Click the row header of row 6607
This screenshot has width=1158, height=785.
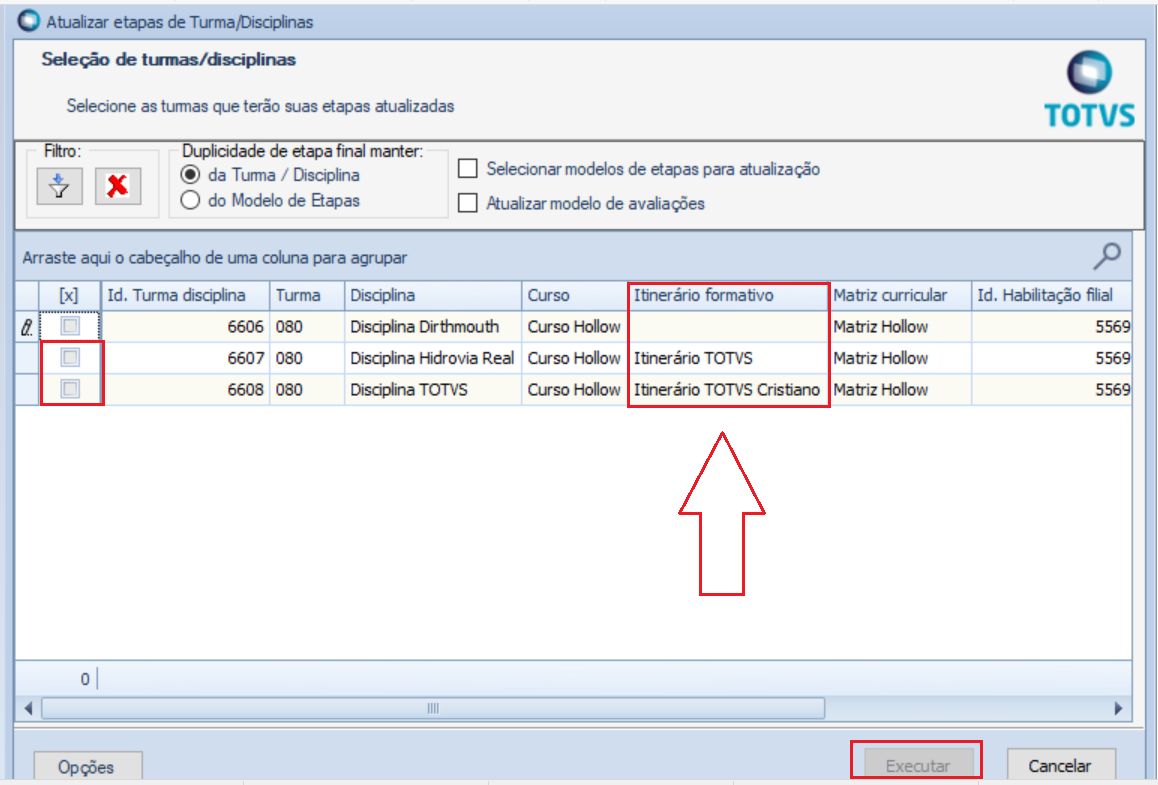27,358
